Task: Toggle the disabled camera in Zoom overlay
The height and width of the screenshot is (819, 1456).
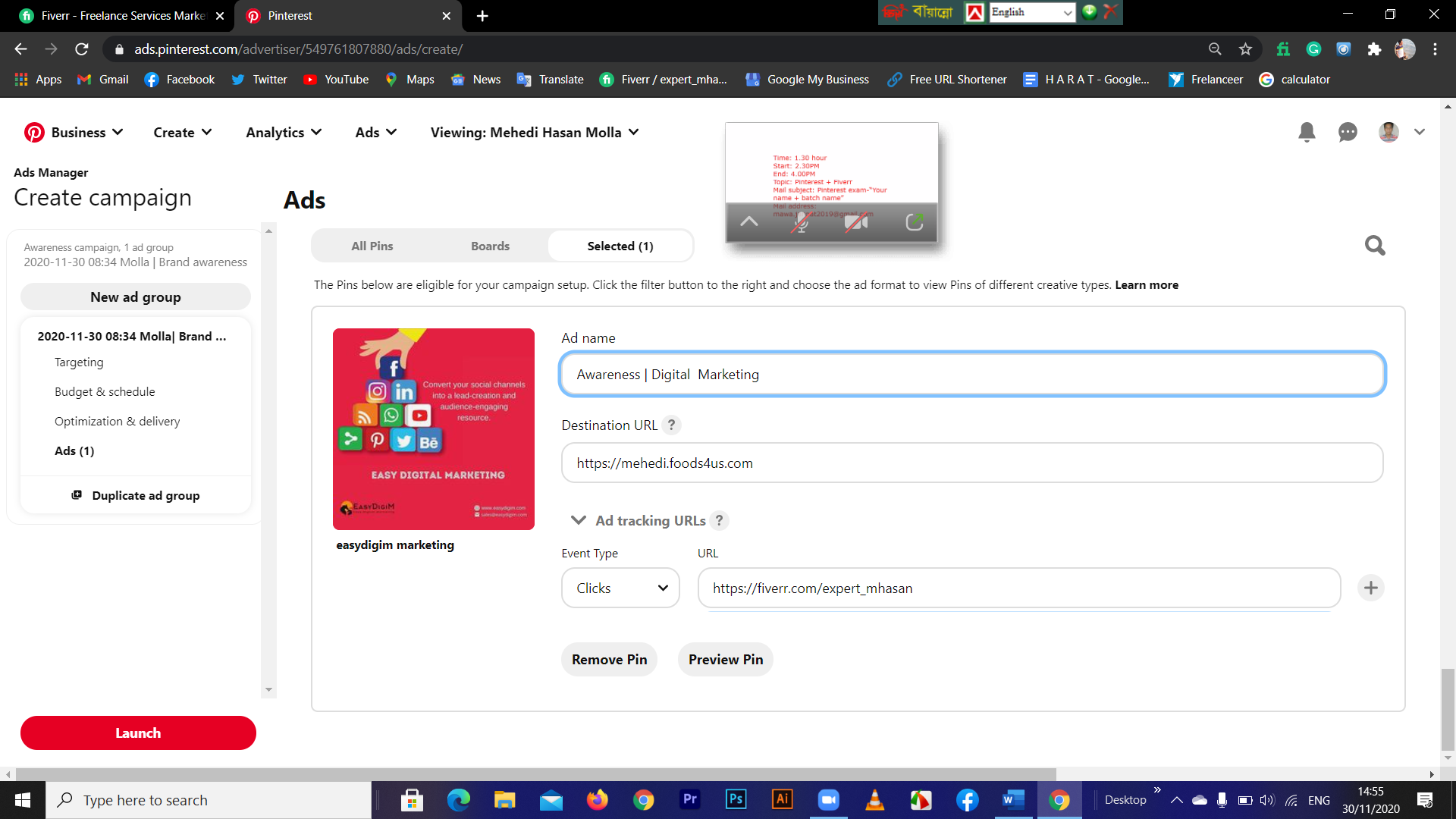Action: (x=856, y=222)
